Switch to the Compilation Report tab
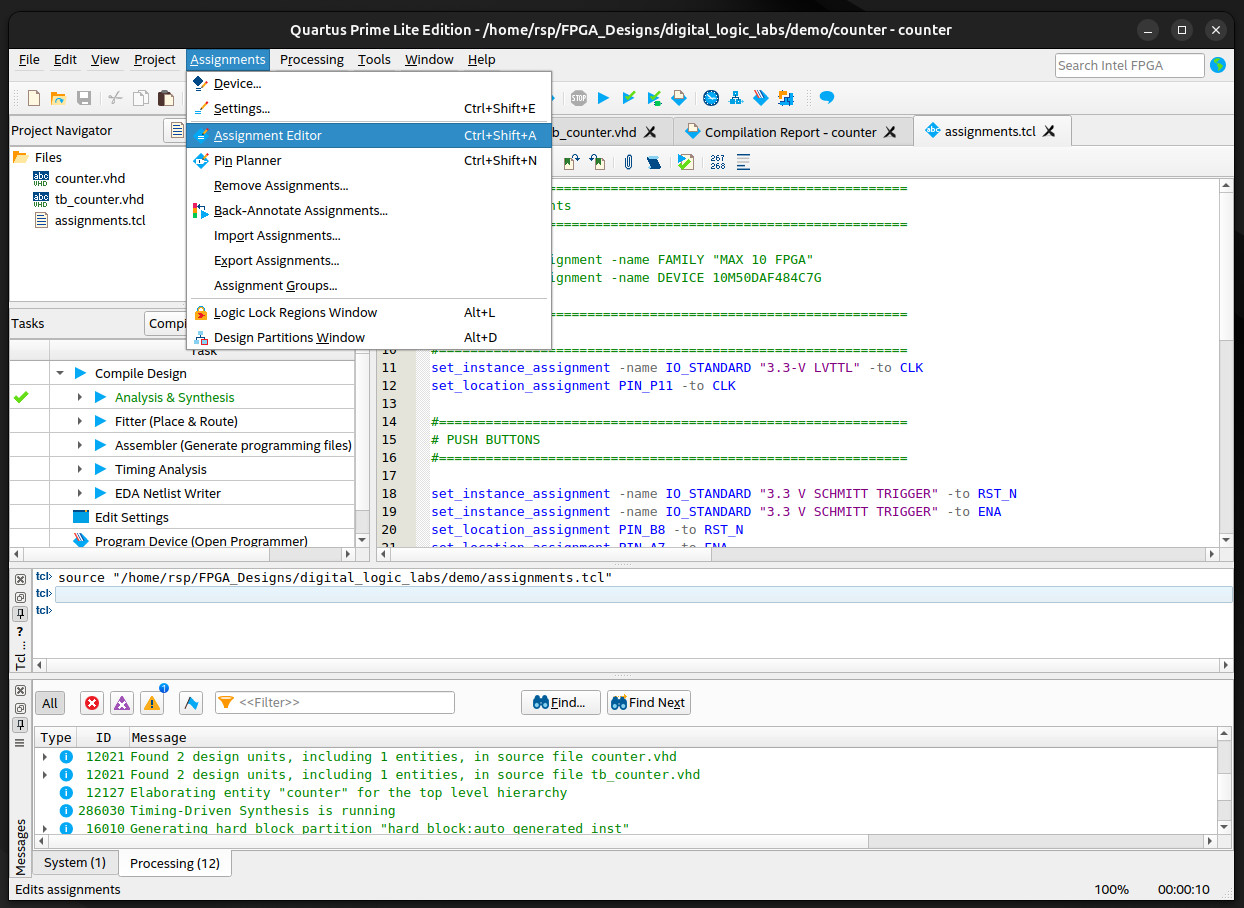 tap(790, 132)
